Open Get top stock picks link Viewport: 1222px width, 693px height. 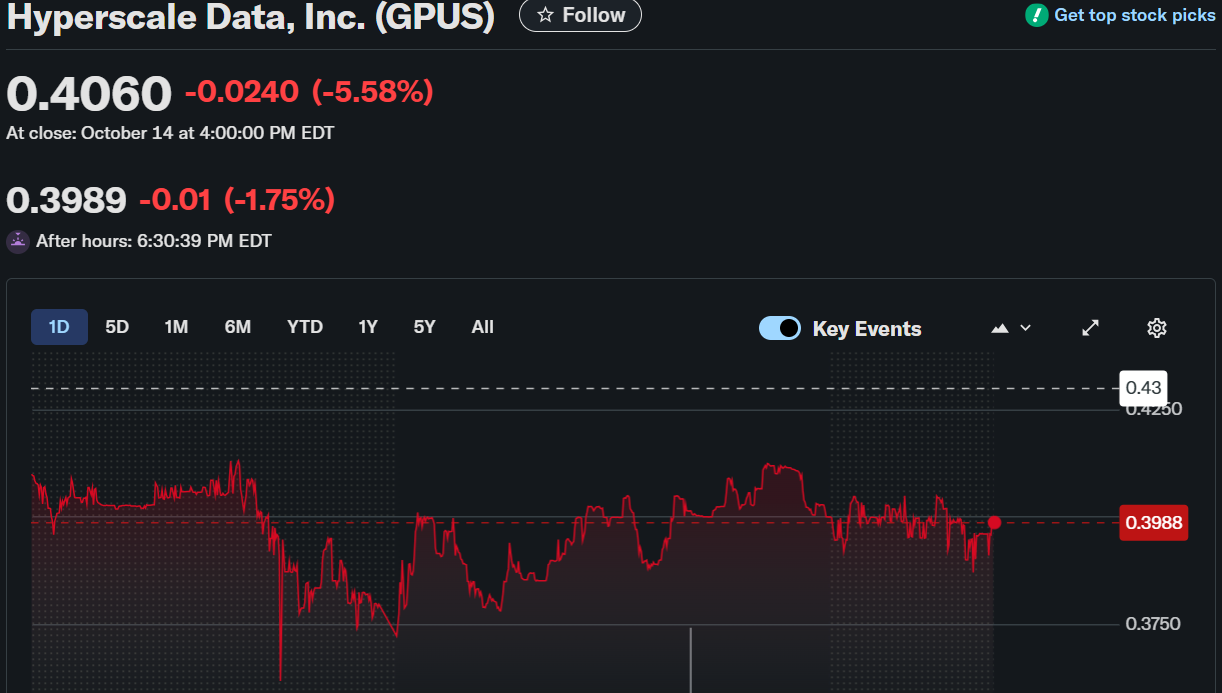[x=1134, y=15]
